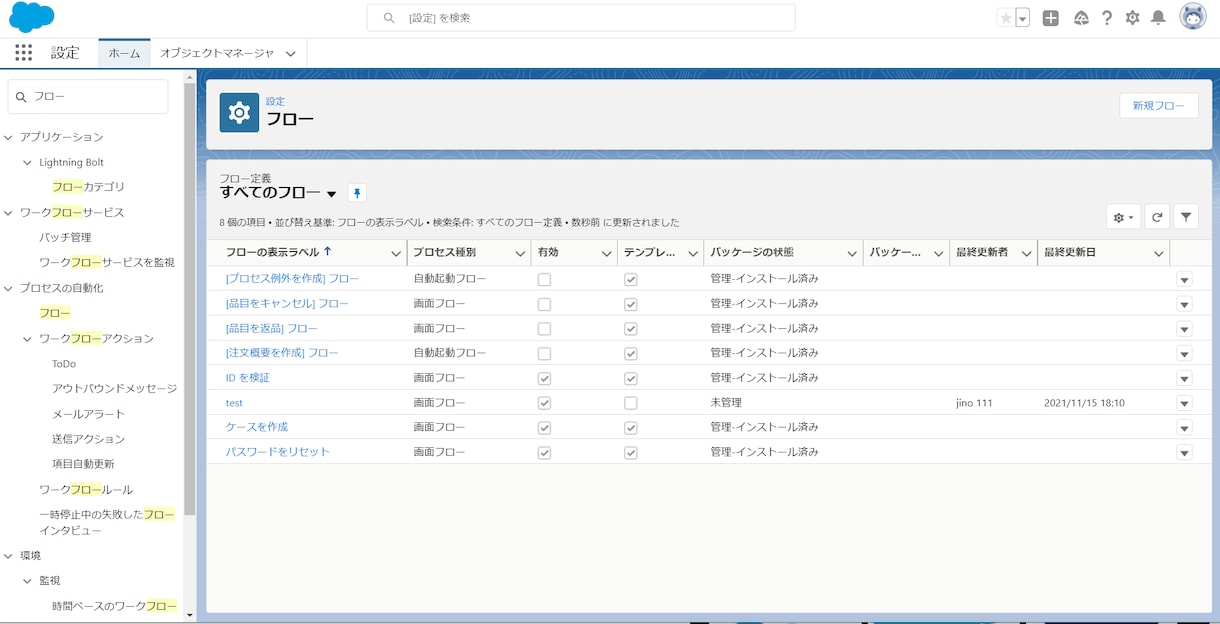
Task: Click the quick find box containing フロー
Action: pyautogui.click(x=88, y=97)
